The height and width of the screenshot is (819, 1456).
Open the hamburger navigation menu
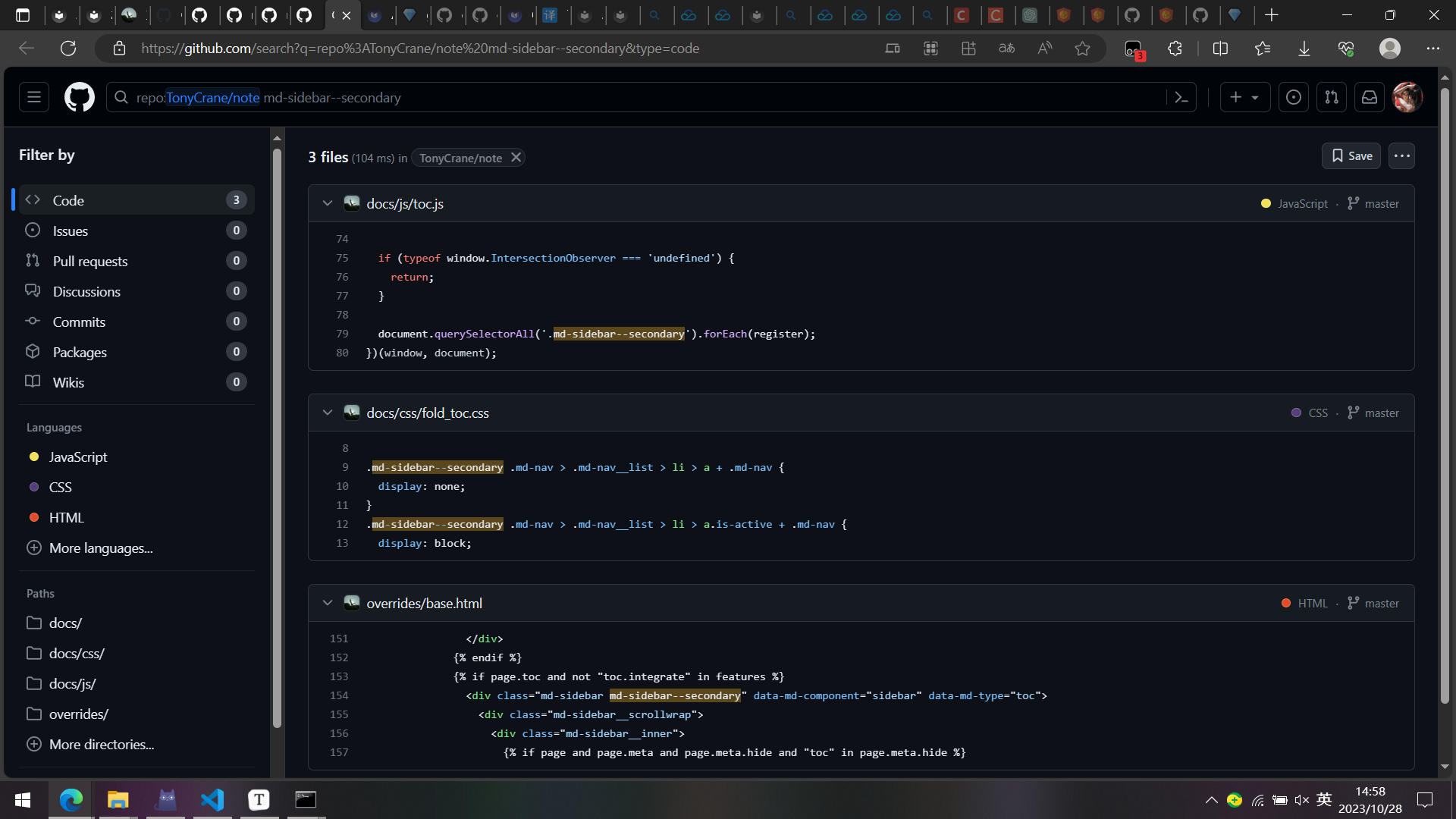click(x=34, y=97)
